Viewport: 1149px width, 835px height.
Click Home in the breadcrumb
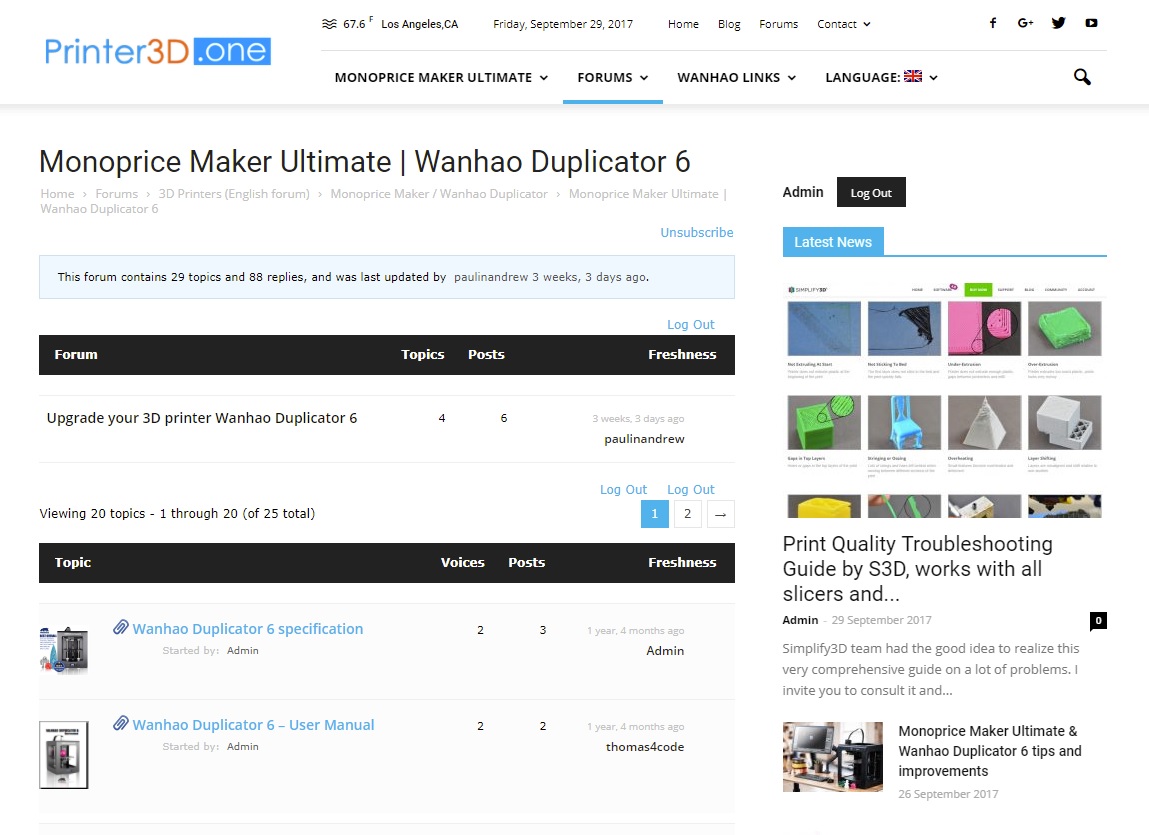point(57,194)
